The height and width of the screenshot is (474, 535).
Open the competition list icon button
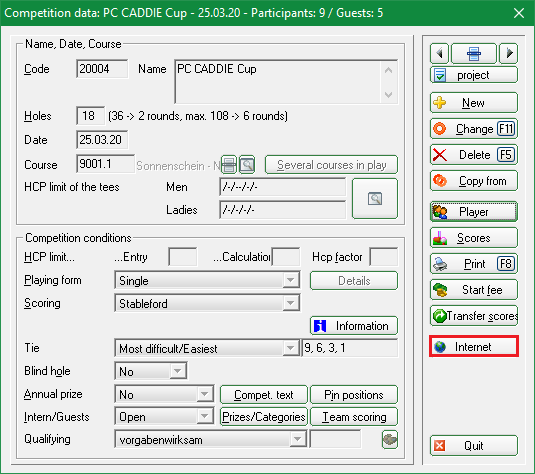coord(474,53)
